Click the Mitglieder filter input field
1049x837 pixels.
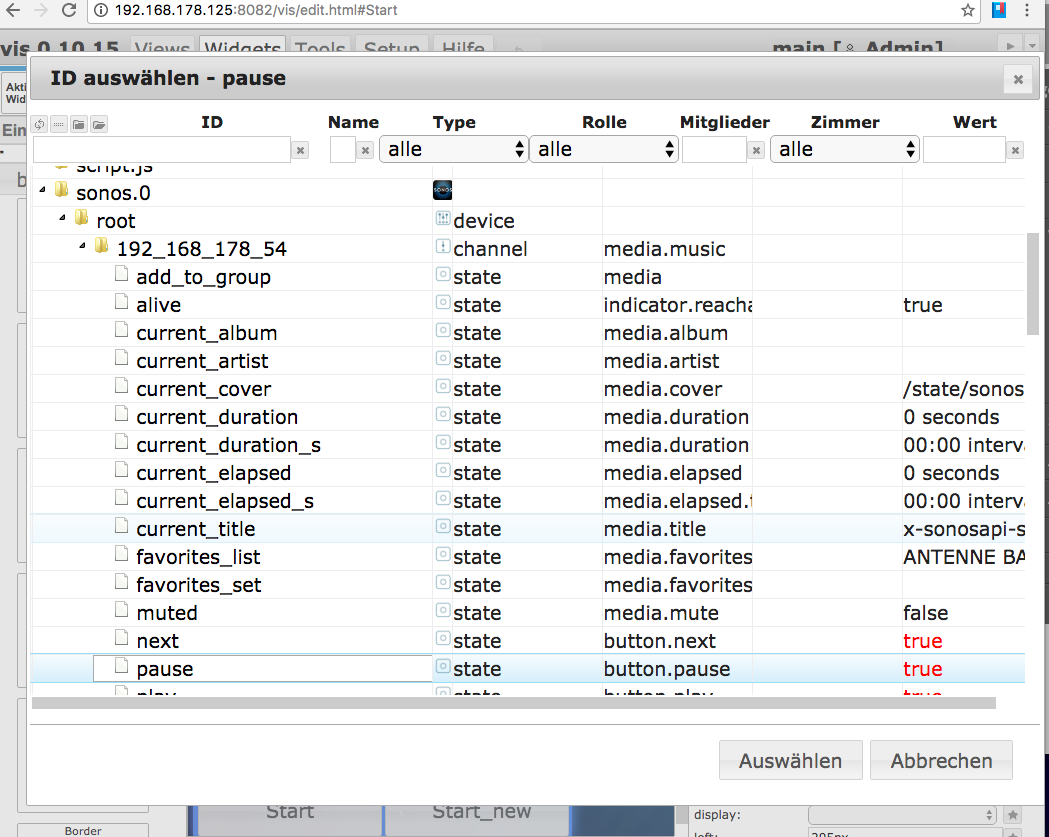tap(714, 150)
